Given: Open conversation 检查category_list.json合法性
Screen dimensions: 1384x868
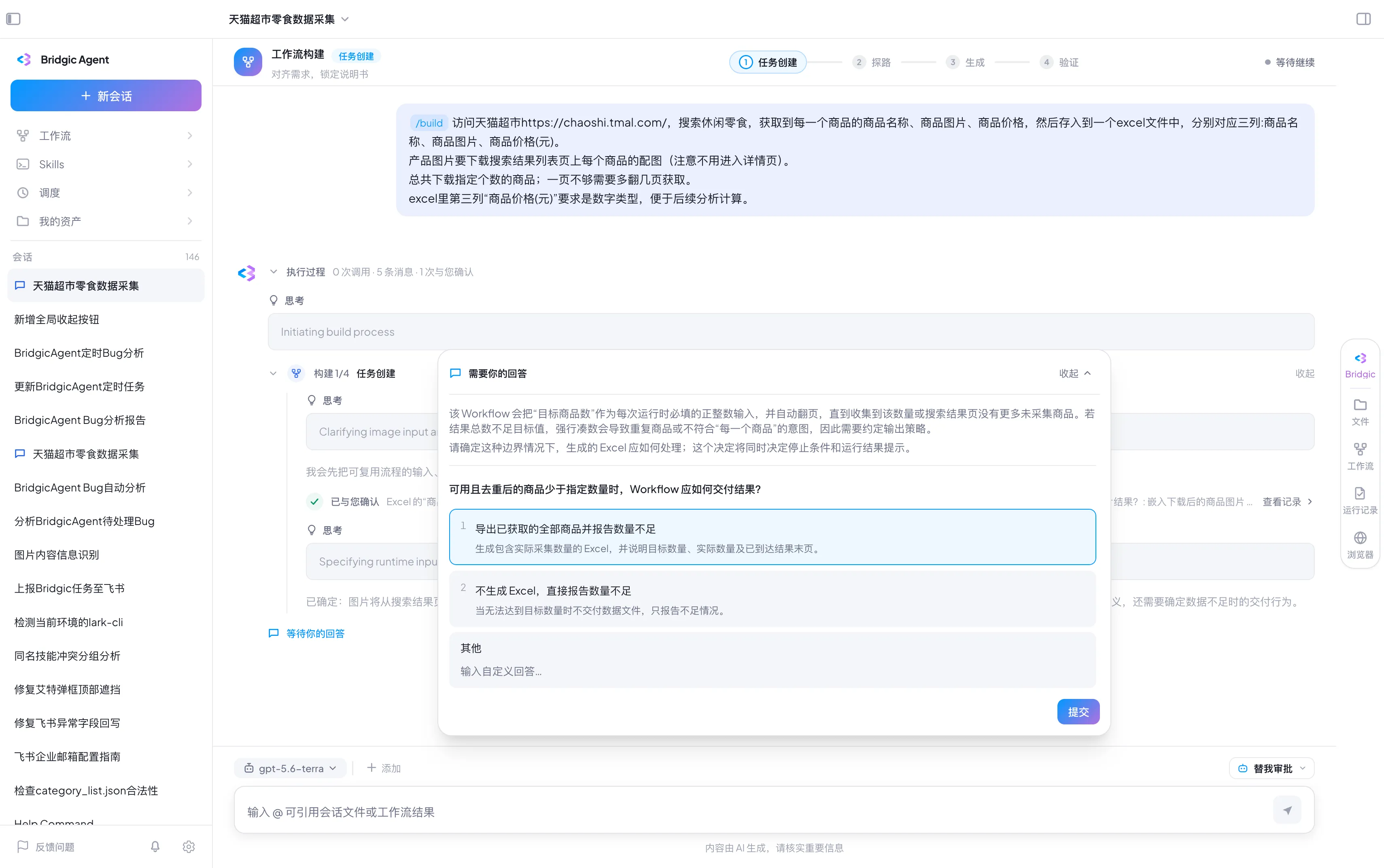Looking at the screenshot, I should [106, 790].
